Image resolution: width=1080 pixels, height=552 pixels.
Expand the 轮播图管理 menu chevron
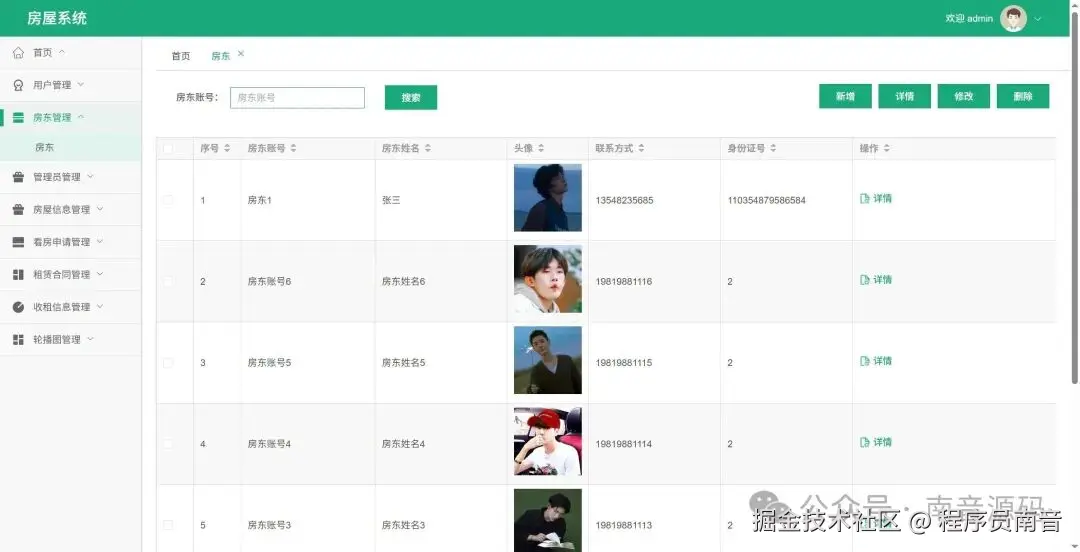coord(90,339)
